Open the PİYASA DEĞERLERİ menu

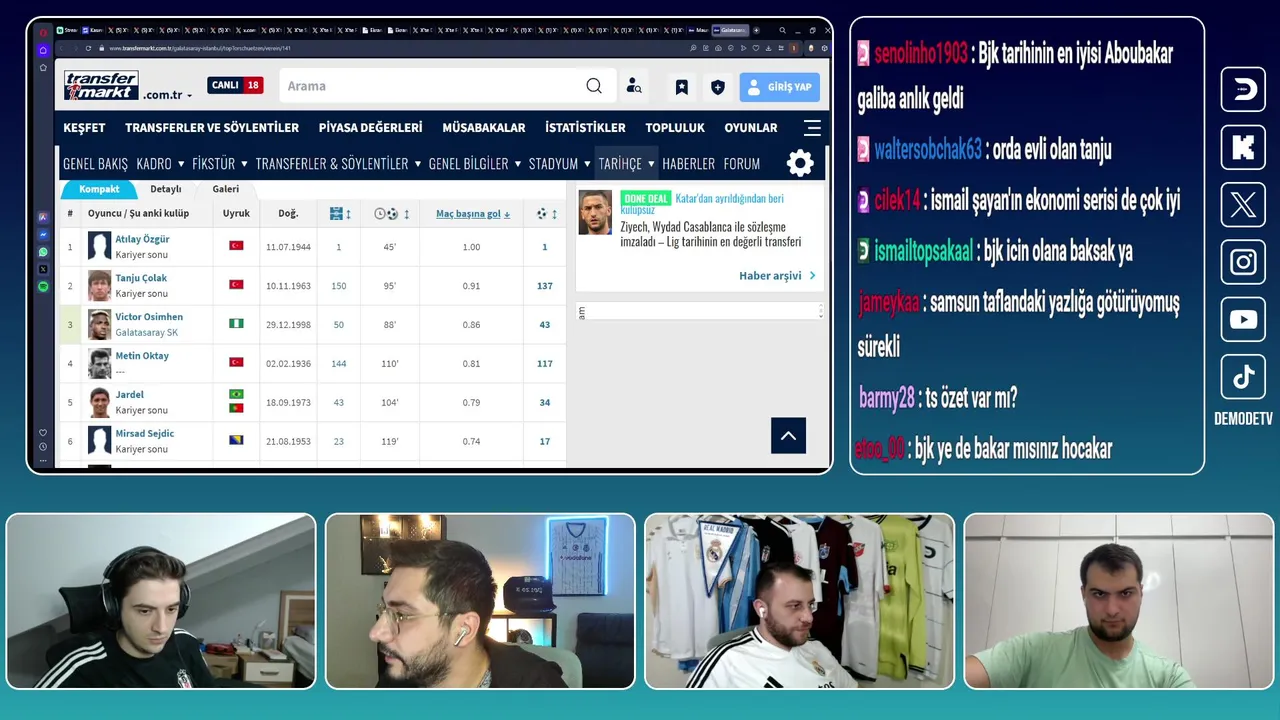click(370, 128)
